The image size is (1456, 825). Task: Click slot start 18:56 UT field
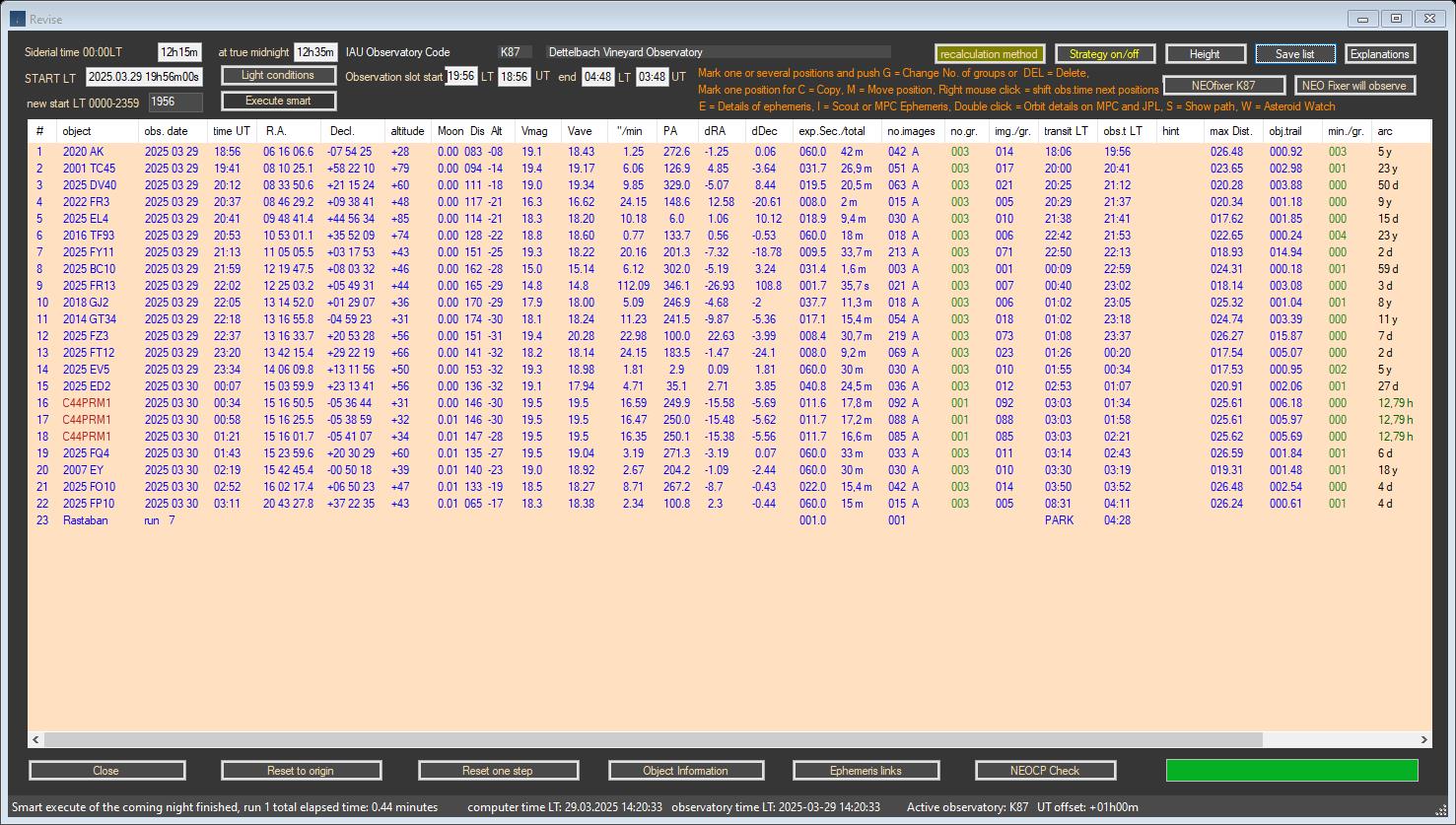514,76
